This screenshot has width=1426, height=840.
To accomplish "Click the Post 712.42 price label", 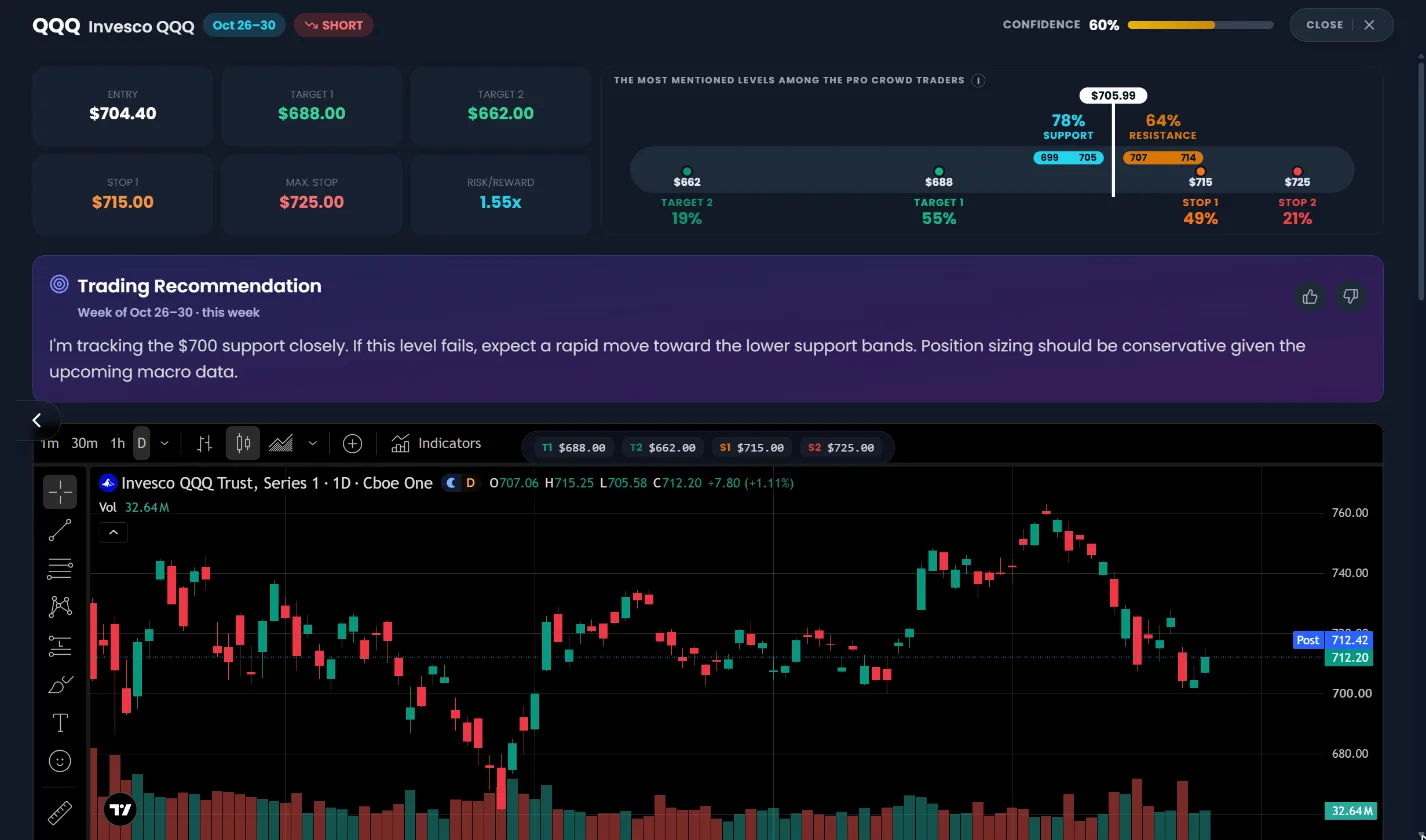I will (x=1334, y=640).
